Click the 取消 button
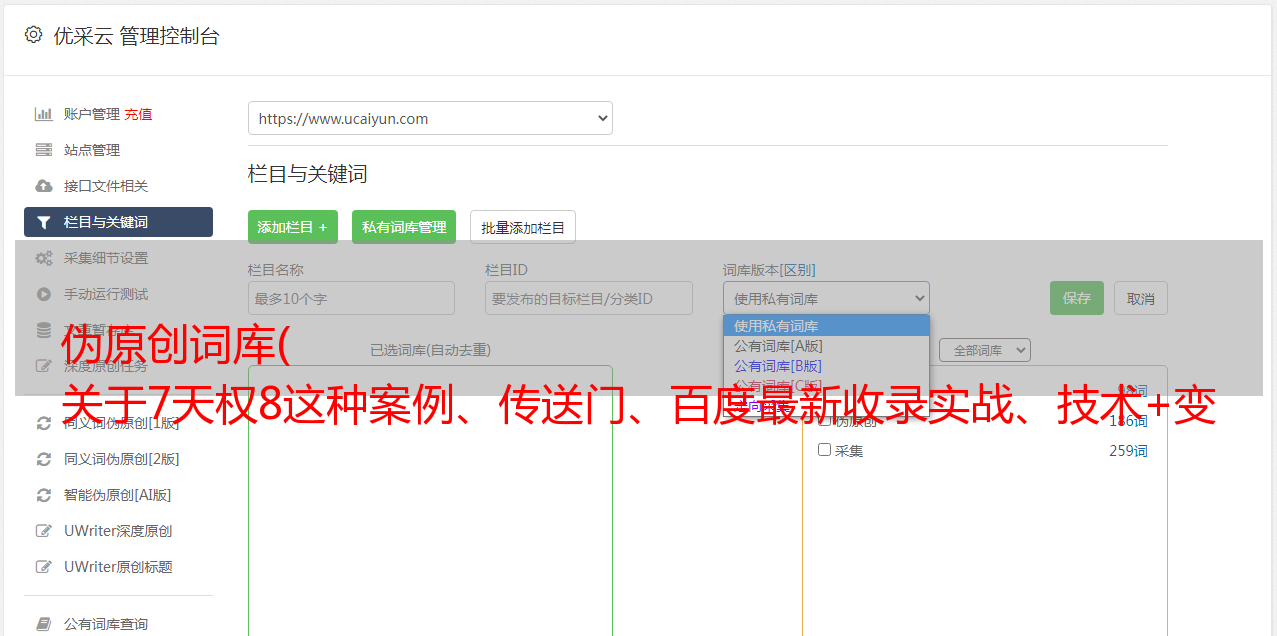 (1141, 298)
